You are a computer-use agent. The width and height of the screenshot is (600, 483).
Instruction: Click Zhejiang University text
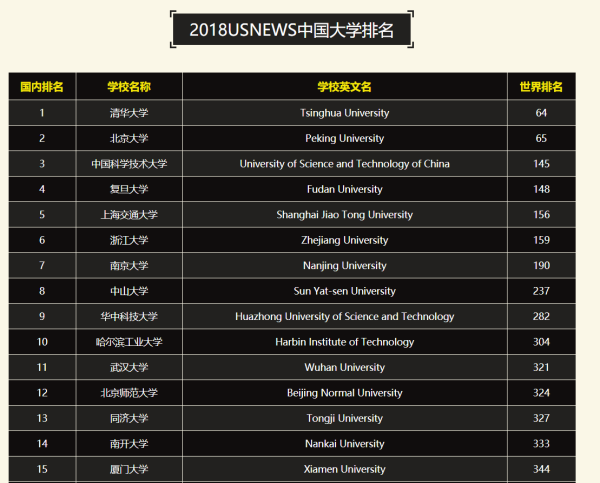coord(344,240)
